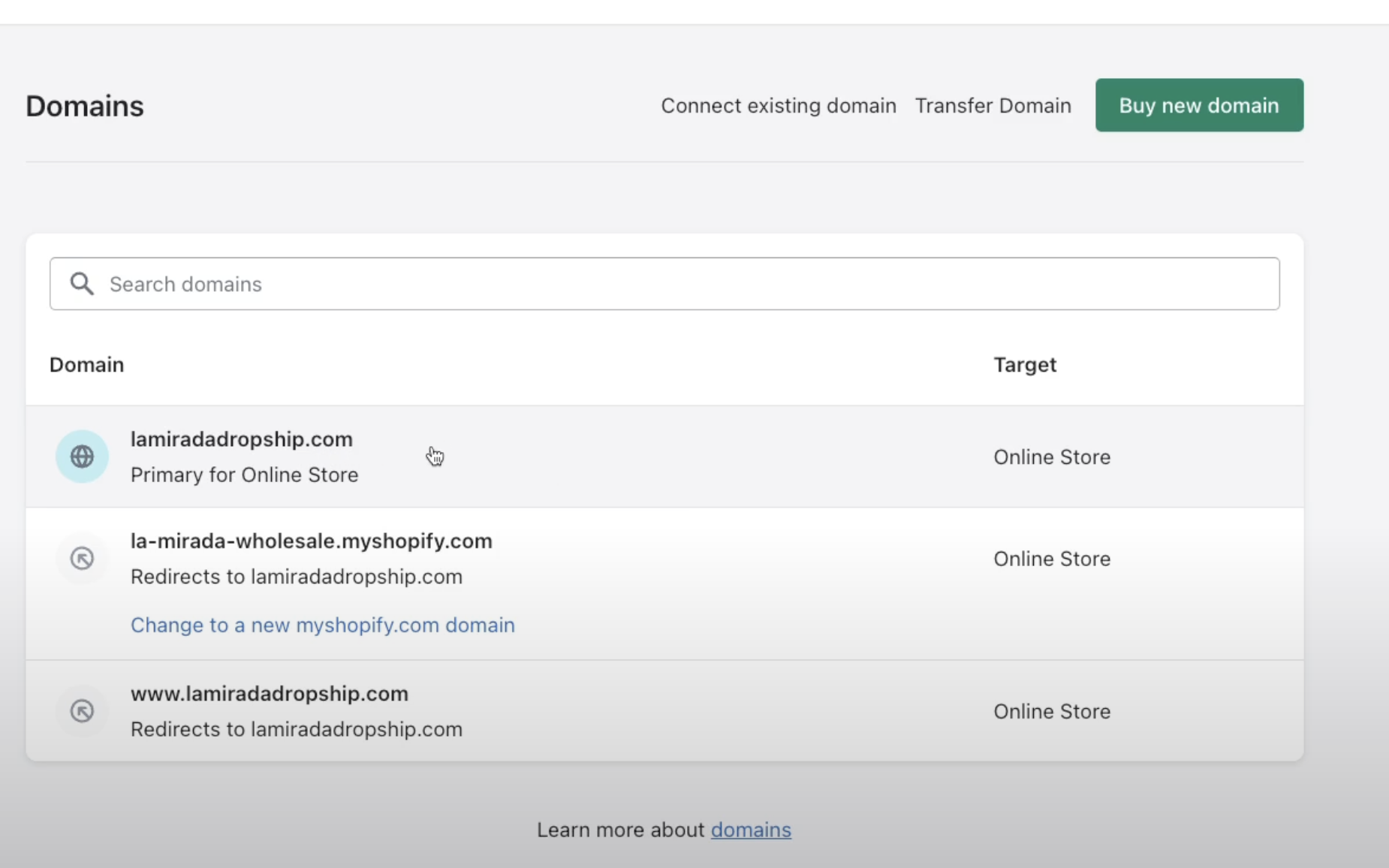The image size is (1389, 868).
Task: Click Redirects to lamiradadropship.com under www domain
Action: coord(296,729)
